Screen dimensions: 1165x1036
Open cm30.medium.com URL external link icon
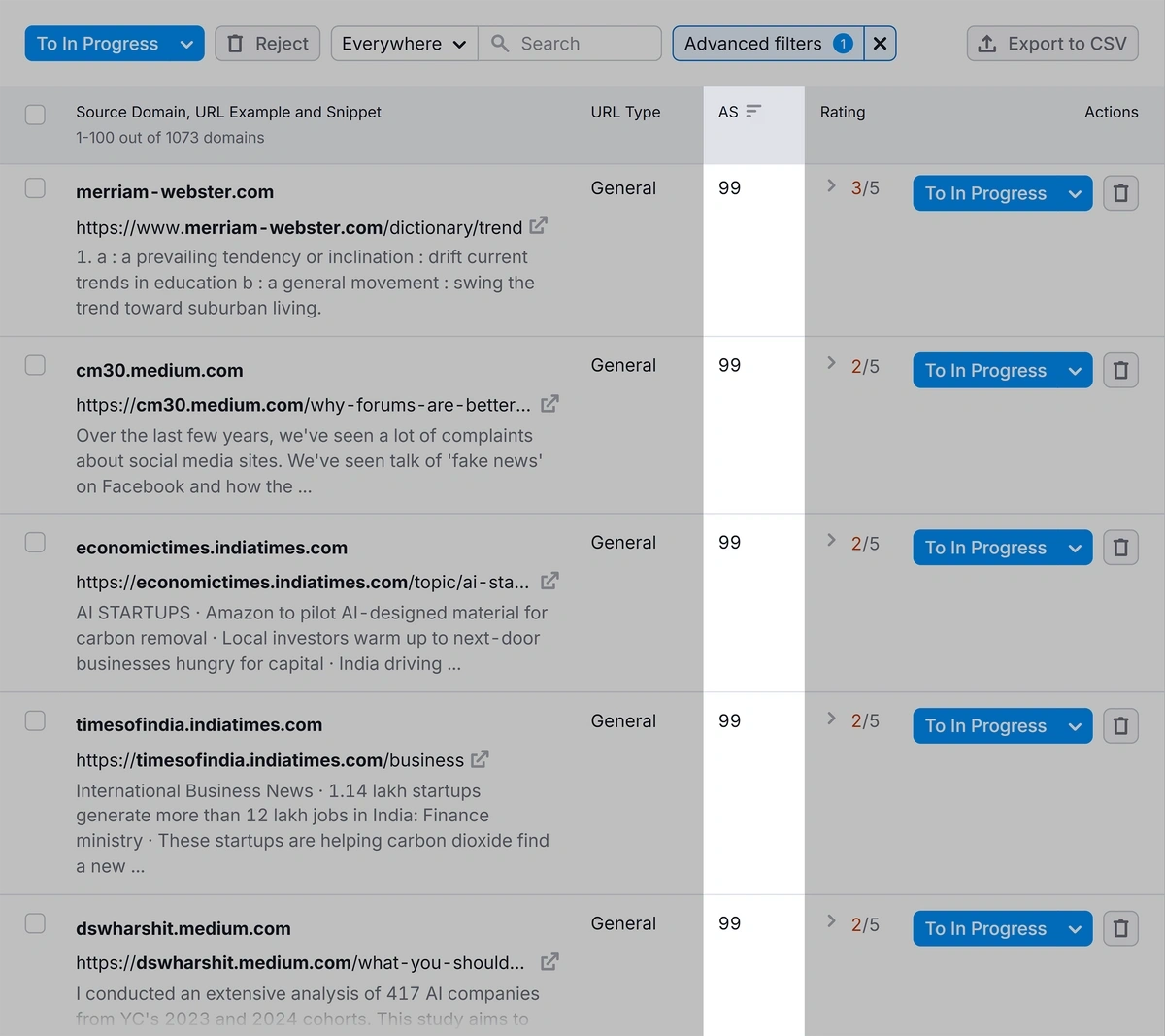pyautogui.click(x=549, y=404)
